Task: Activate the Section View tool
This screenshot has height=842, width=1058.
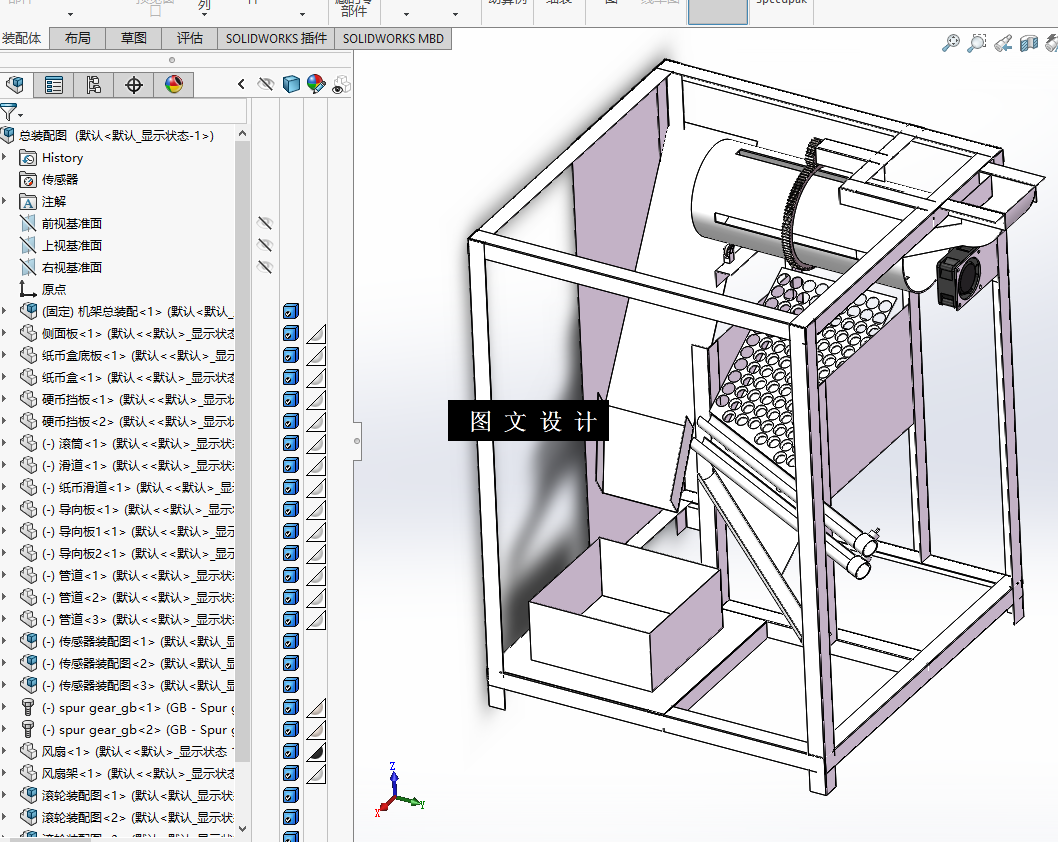Action: click(1030, 43)
